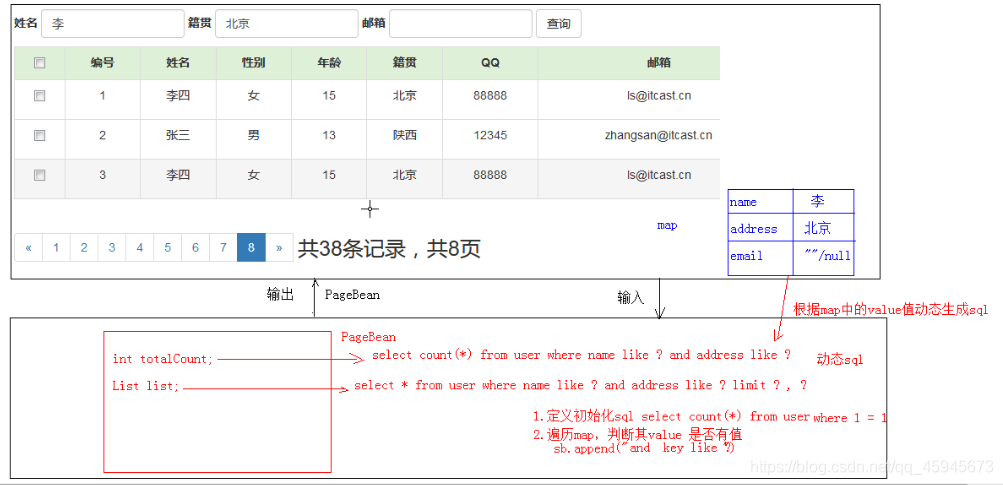Select active page 8 in pagination
The width and height of the screenshot is (1003, 485).
tap(251, 248)
